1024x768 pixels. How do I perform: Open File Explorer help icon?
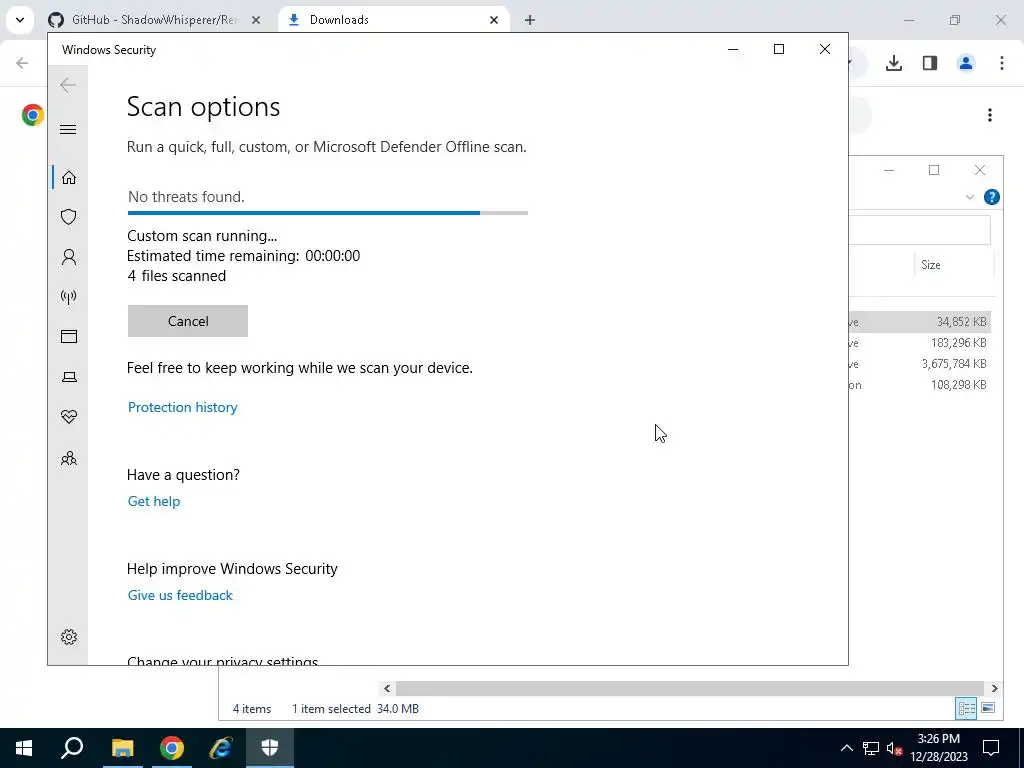click(991, 197)
